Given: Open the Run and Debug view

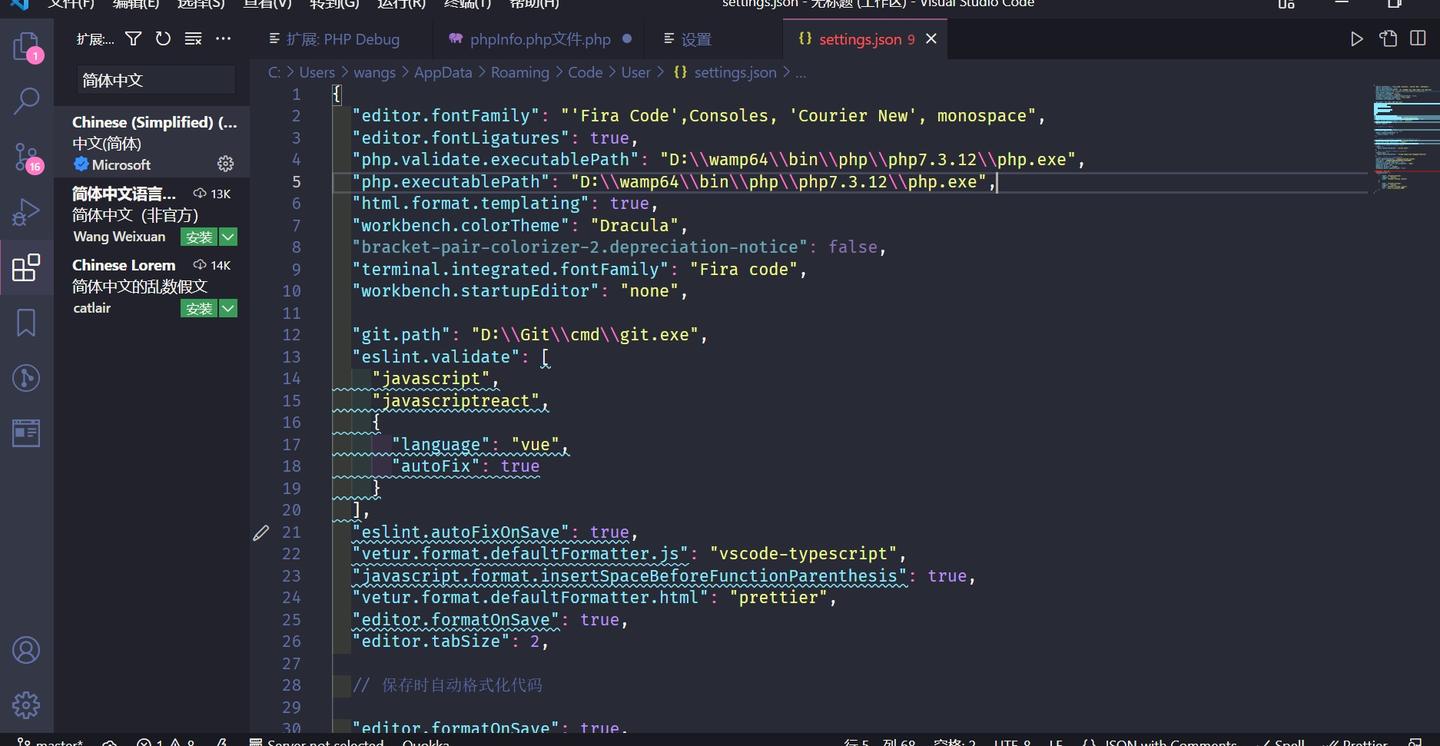Looking at the screenshot, I should (27, 210).
